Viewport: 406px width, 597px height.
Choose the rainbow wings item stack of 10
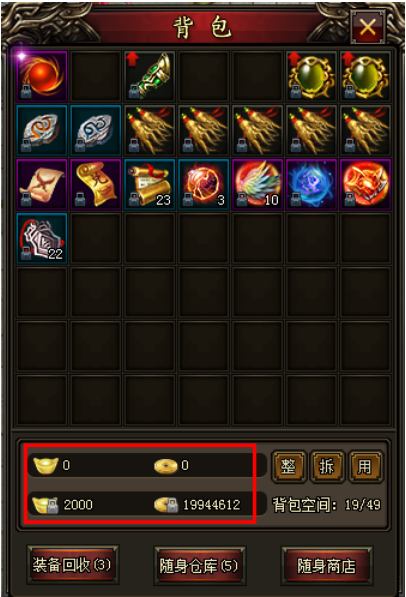click(x=257, y=185)
